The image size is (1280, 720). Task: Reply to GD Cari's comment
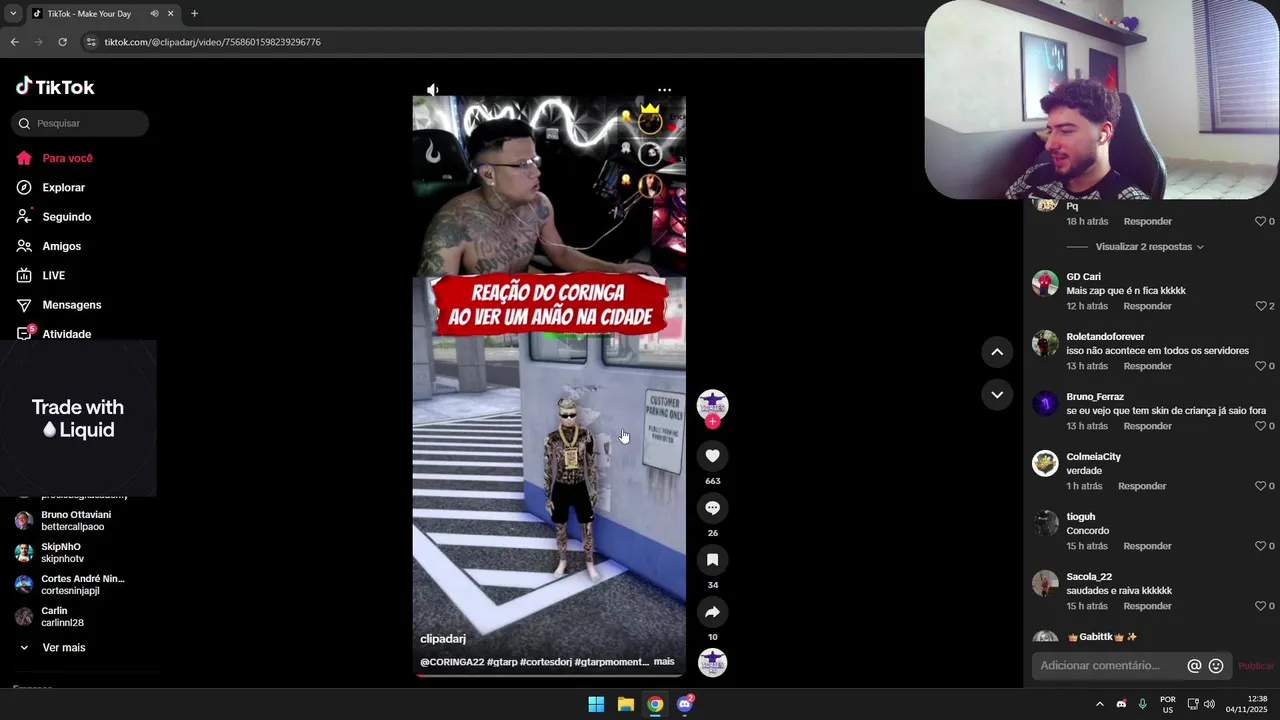point(1147,306)
